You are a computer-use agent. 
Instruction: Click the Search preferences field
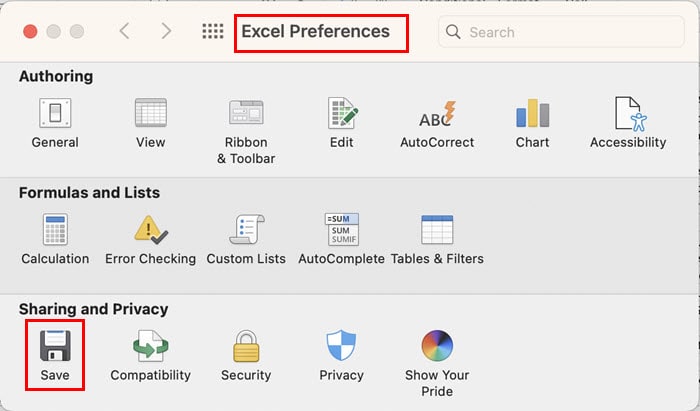click(561, 32)
